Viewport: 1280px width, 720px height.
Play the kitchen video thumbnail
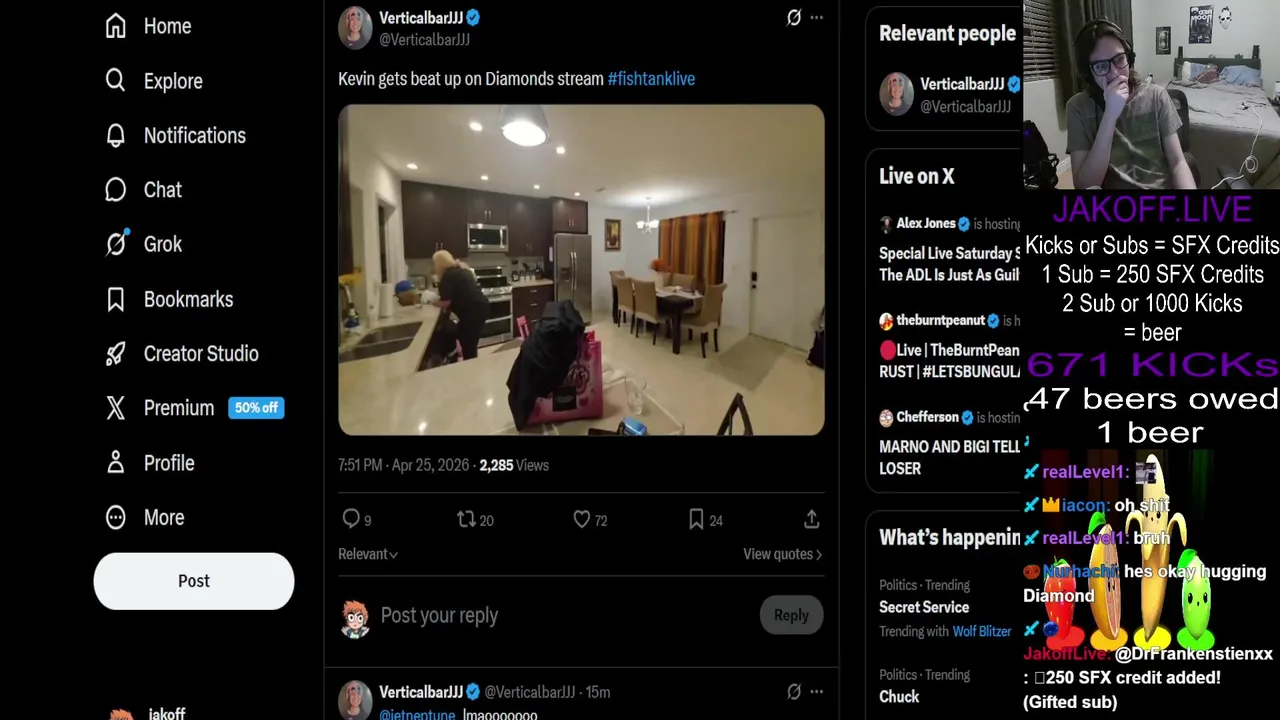click(581, 270)
